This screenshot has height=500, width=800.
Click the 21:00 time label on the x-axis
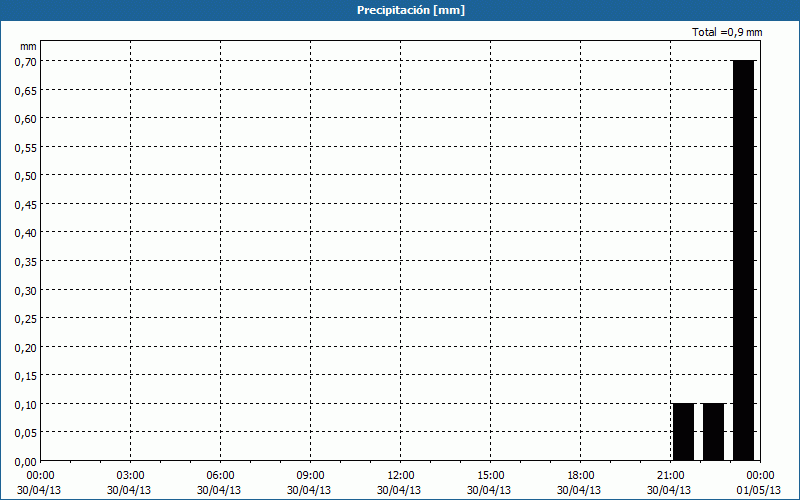point(670,475)
